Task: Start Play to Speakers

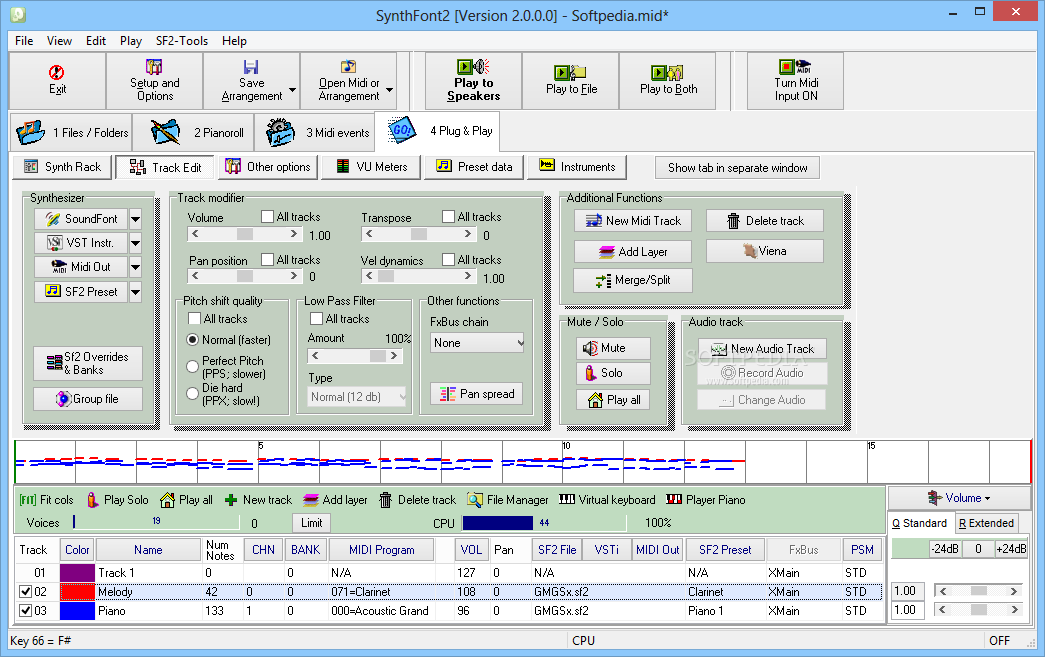Action: [473, 81]
